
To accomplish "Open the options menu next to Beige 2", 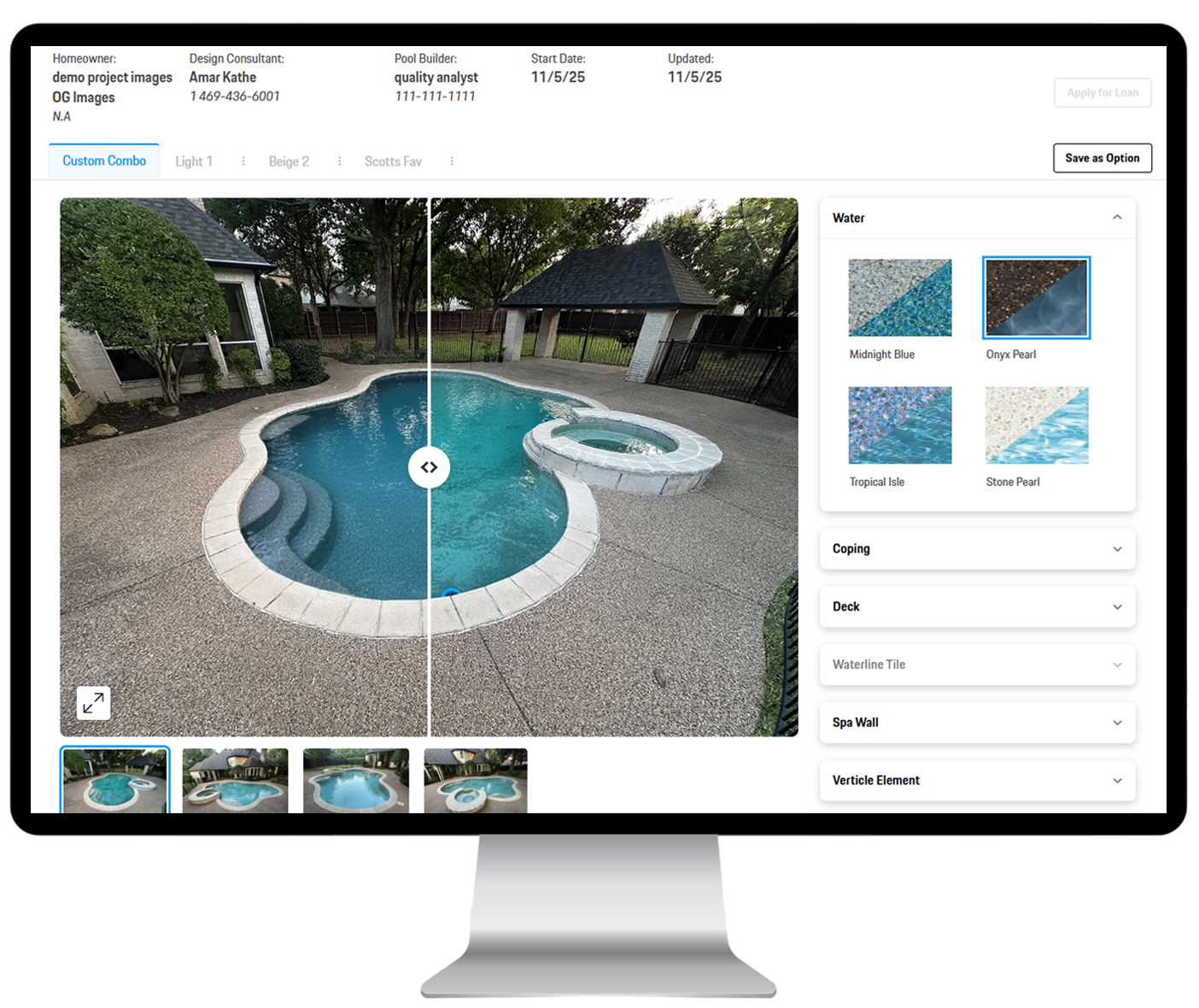I will [x=339, y=161].
